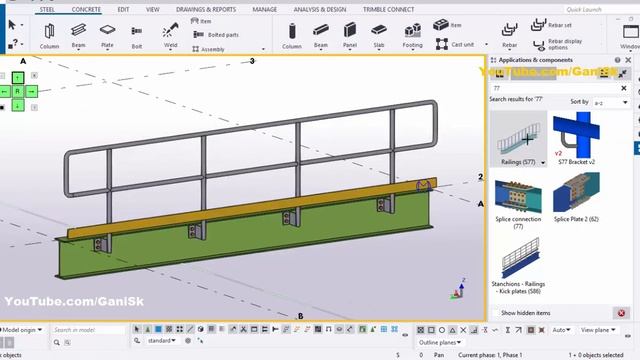Click the green R view reset button

coord(18,91)
